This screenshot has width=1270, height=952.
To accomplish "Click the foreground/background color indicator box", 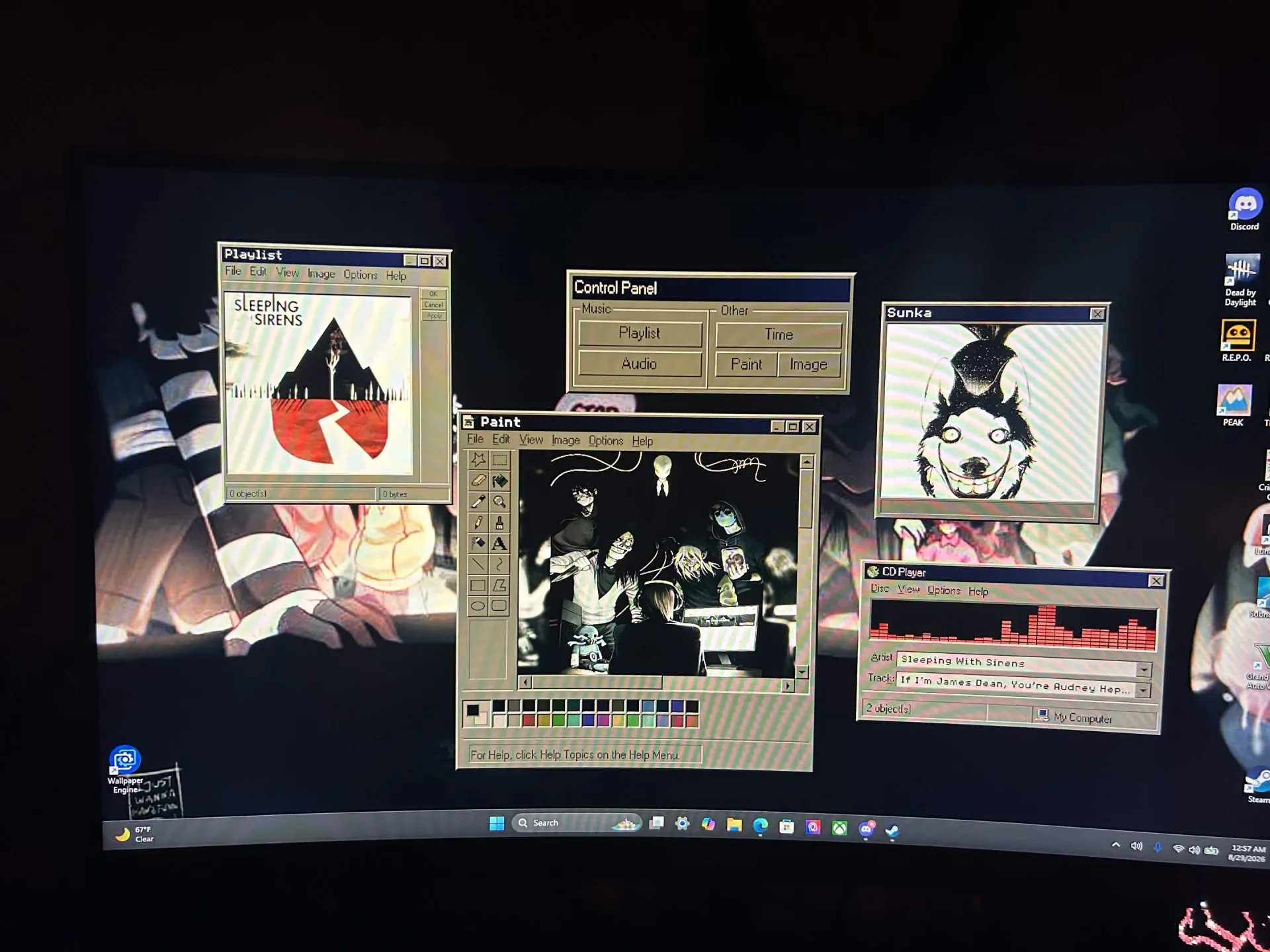I will tap(476, 713).
